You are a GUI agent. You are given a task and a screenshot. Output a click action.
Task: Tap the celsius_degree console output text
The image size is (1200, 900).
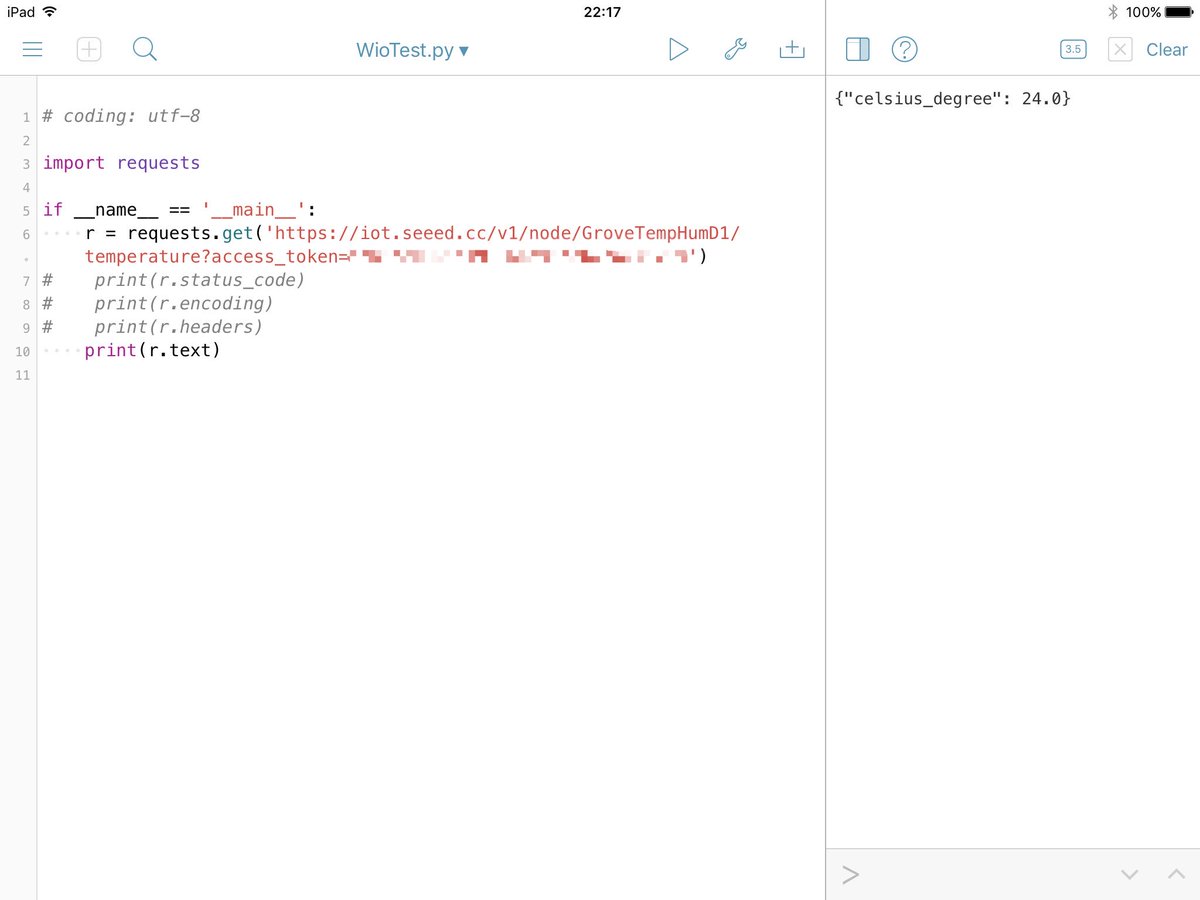pyautogui.click(x=950, y=98)
